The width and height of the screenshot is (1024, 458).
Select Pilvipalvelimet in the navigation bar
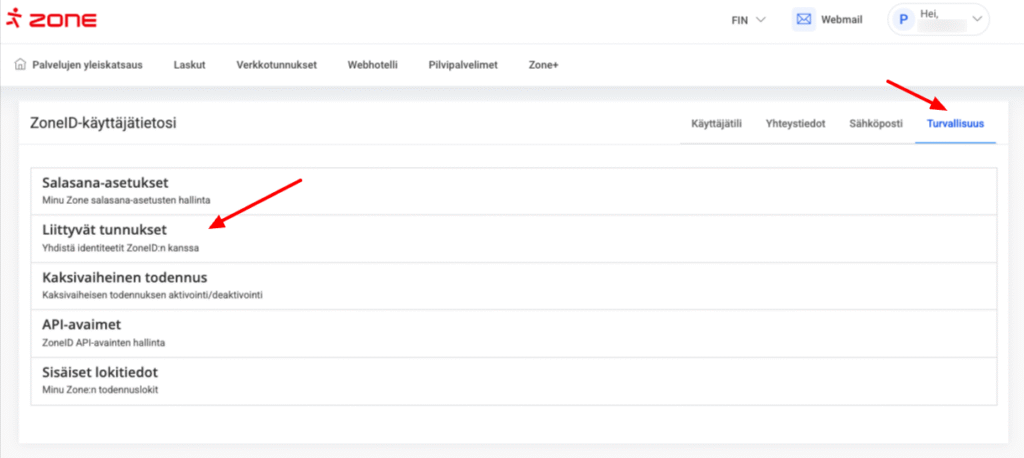pos(462,65)
